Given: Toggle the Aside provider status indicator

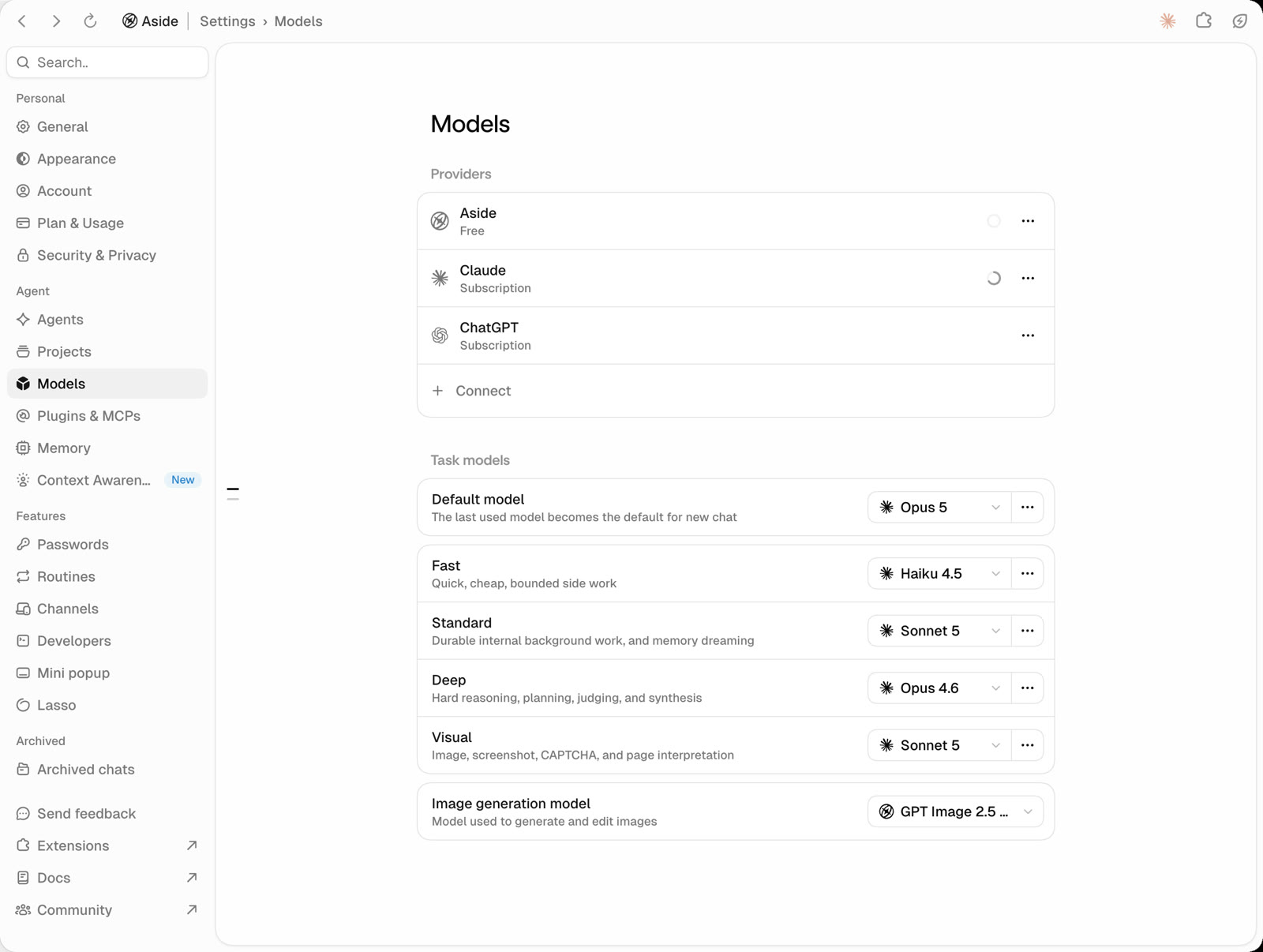Looking at the screenshot, I should click(994, 221).
